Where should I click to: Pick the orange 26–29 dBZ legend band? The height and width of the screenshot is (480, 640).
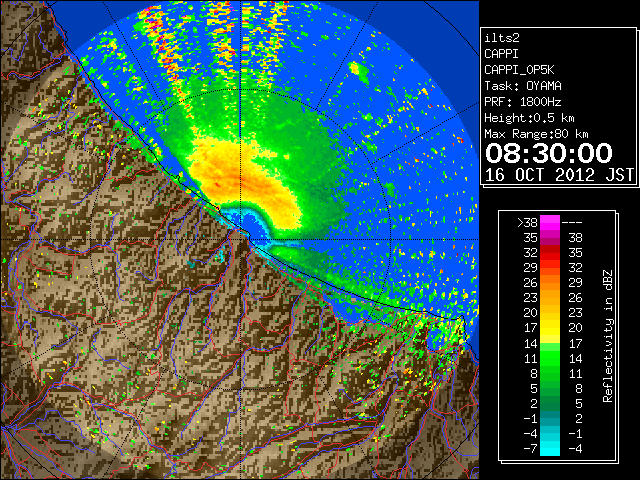coord(550,283)
